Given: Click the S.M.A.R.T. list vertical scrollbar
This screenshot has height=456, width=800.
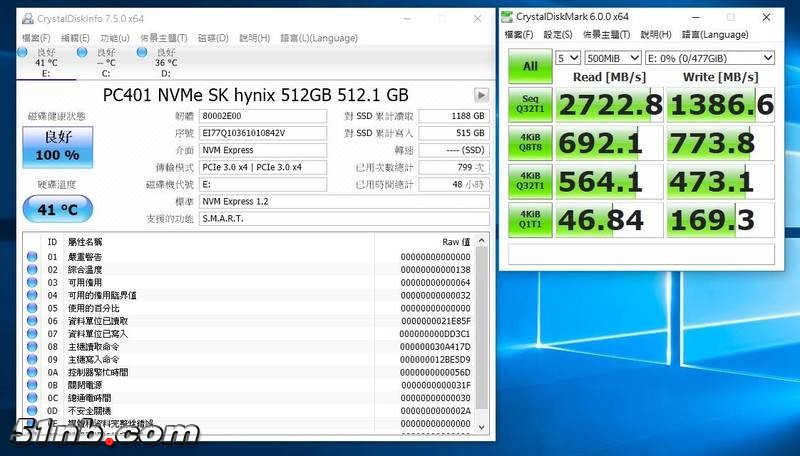Looking at the screenshot, I should coord(482,330).
